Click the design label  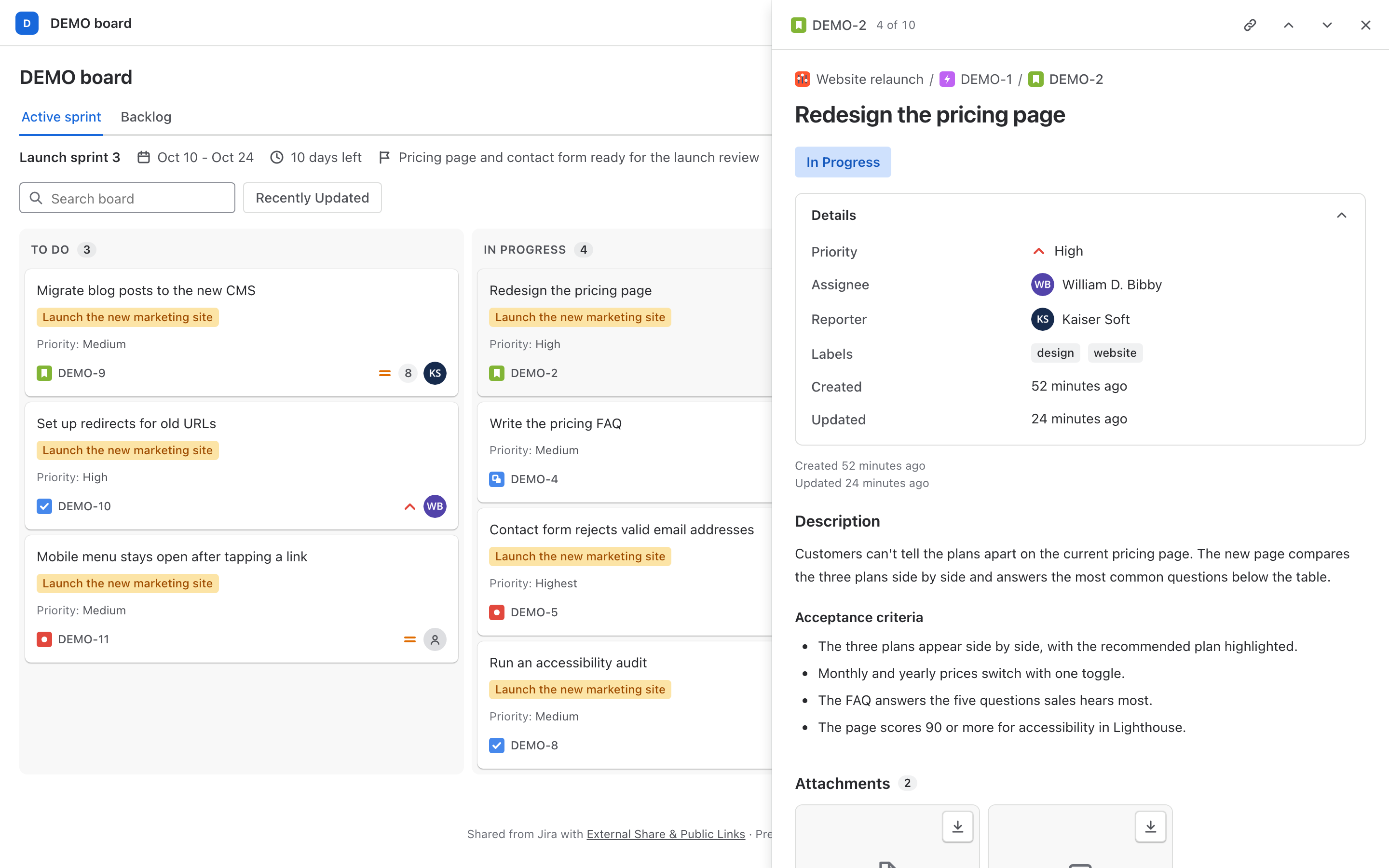point(1055,353)
